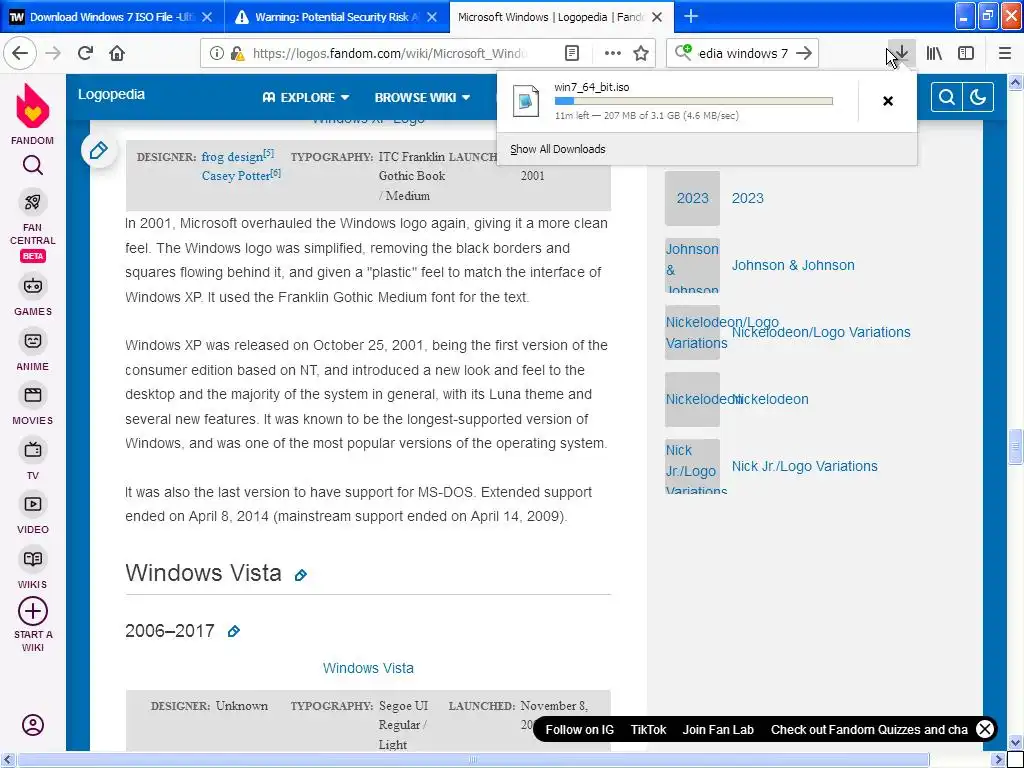Expand the BROWSE WIKI dropdown menu
The image size is (1024, 768).
point(422,97)
